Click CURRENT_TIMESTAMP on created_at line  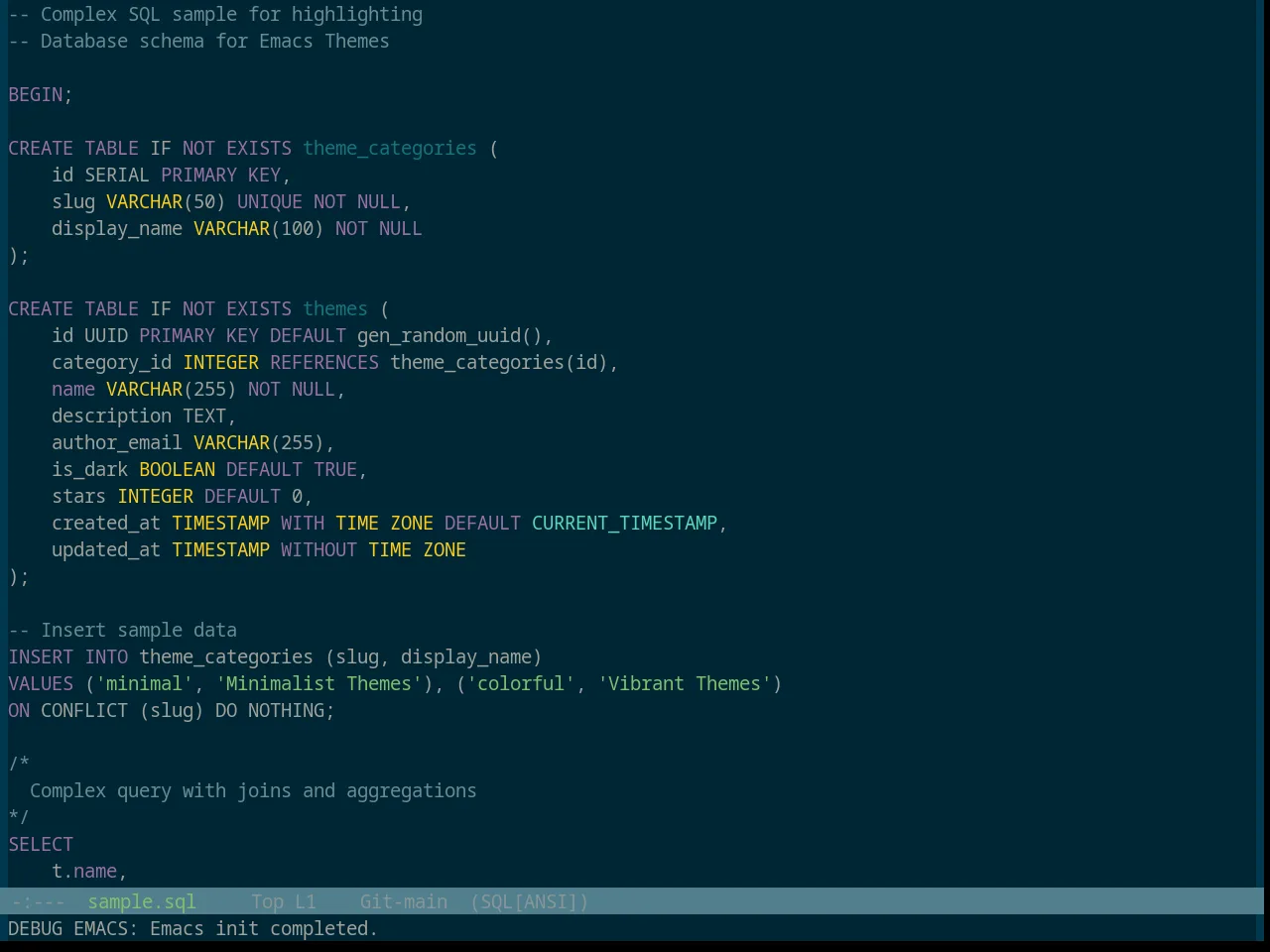tap(624, 523)
